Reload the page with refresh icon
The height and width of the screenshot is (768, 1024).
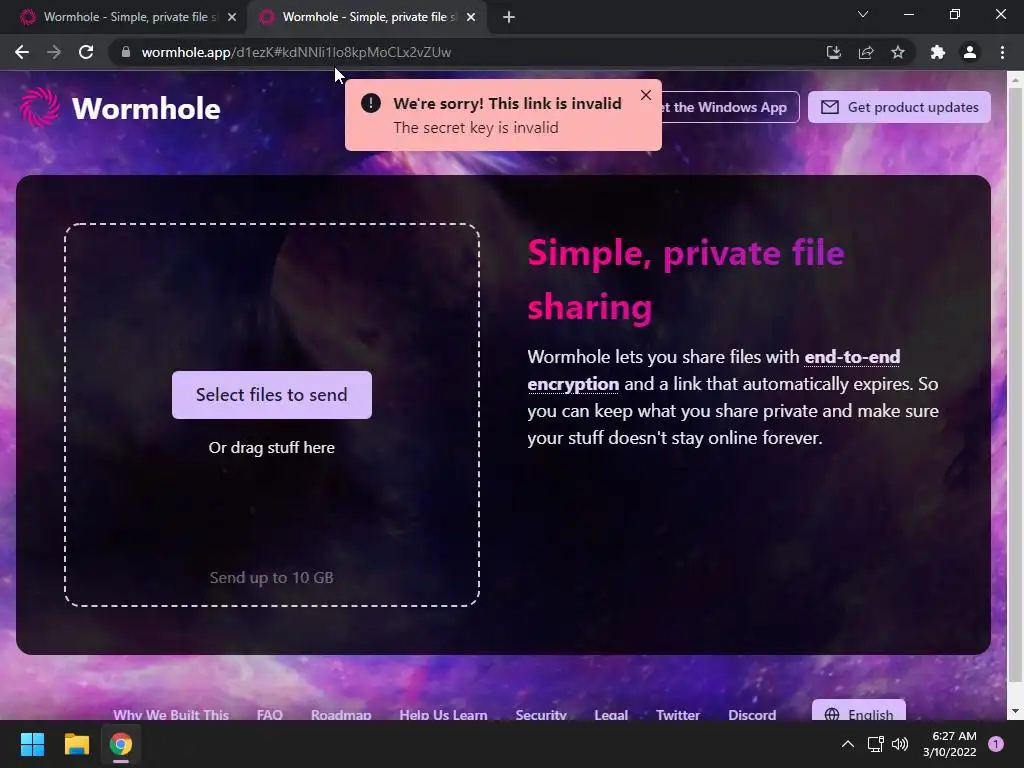(86, 52)
